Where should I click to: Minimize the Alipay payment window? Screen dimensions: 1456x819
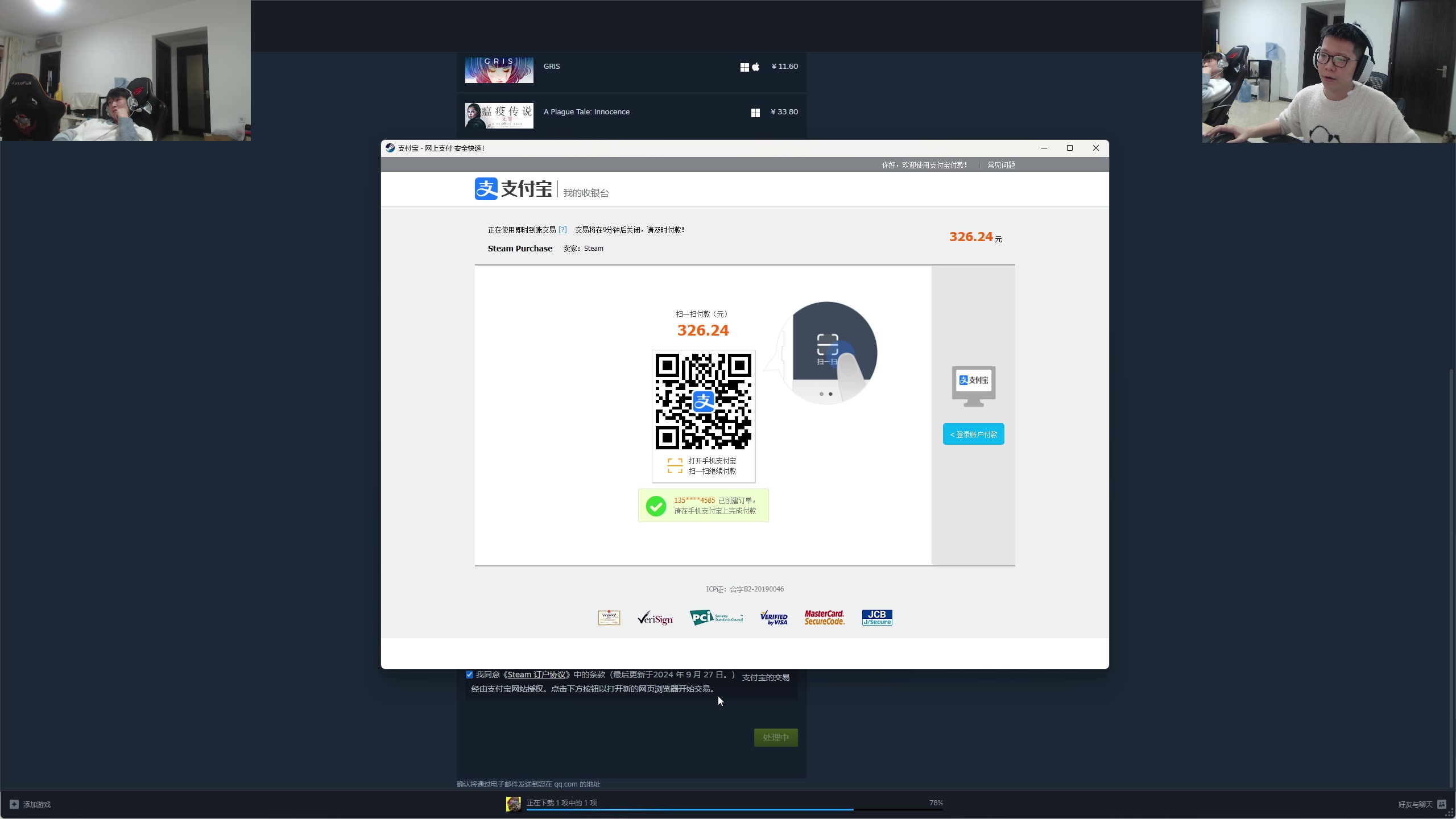pos(1044,148)
